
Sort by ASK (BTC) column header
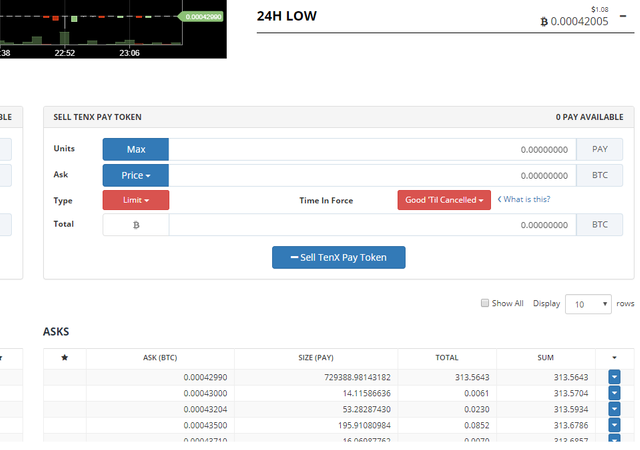click(160, 358)
